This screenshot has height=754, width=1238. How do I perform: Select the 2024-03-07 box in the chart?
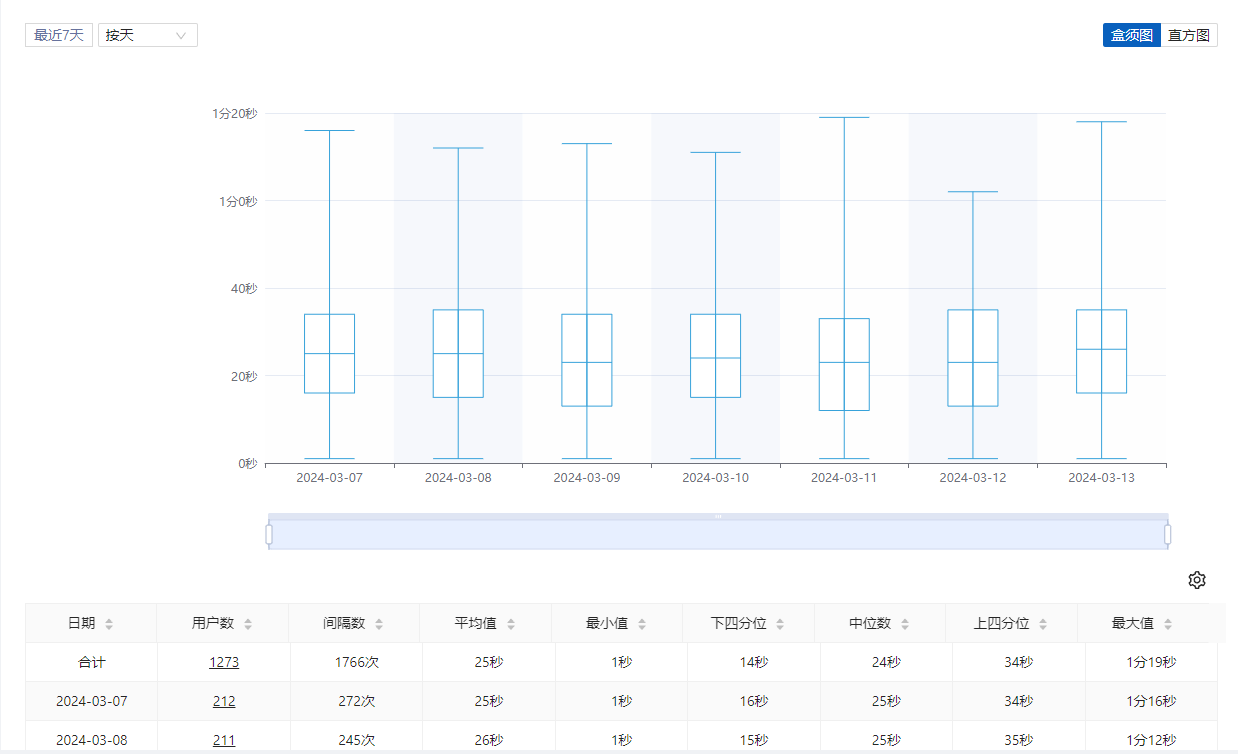coord(329,353)
